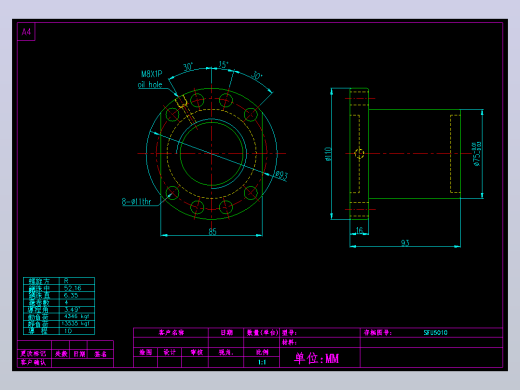Screen dimensions: 520x390
Task: Click the 'ø93' diameter dimension
Action: tap(281, 175)
